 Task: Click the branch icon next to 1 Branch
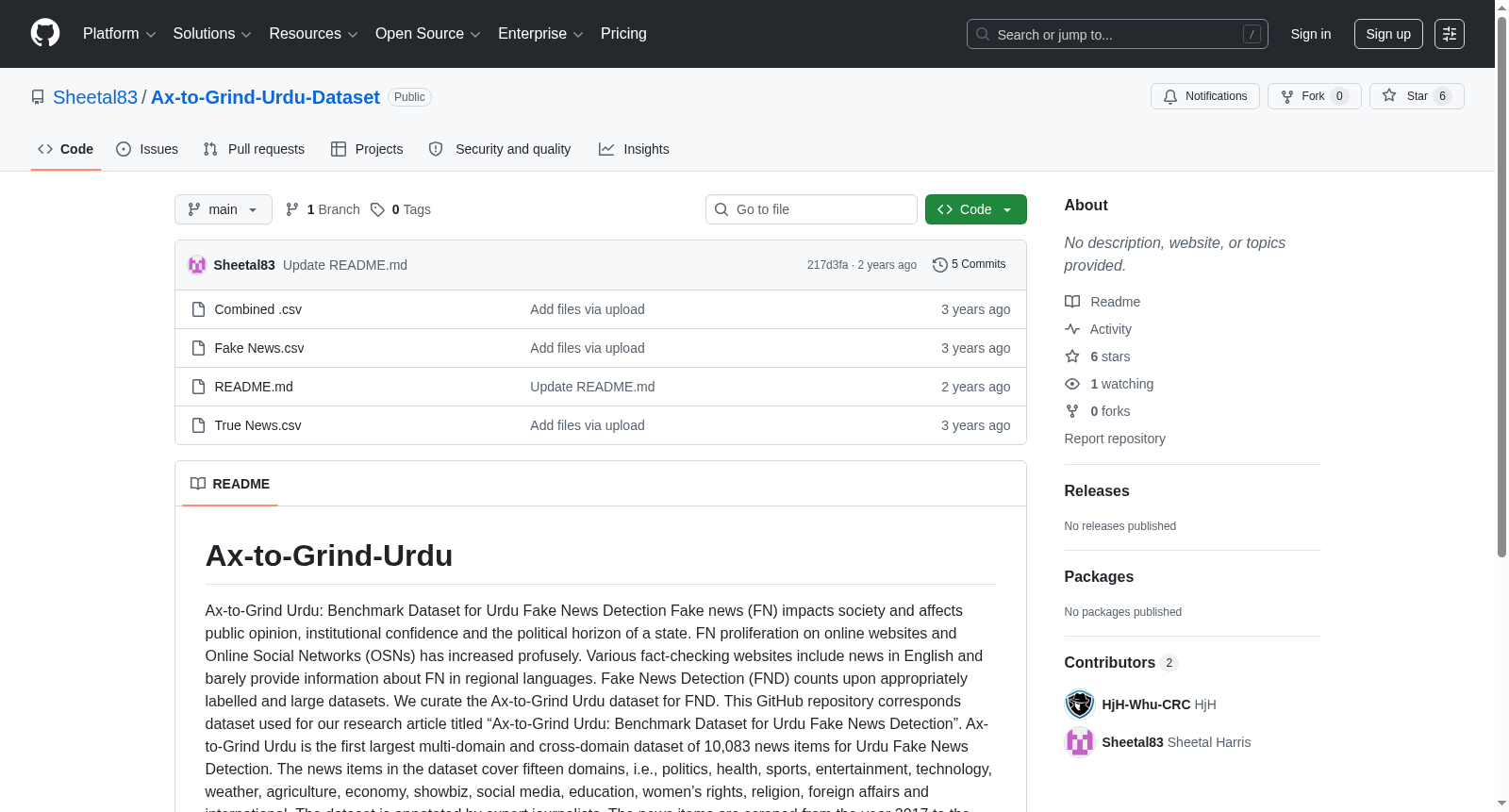(x=292, y=209)
